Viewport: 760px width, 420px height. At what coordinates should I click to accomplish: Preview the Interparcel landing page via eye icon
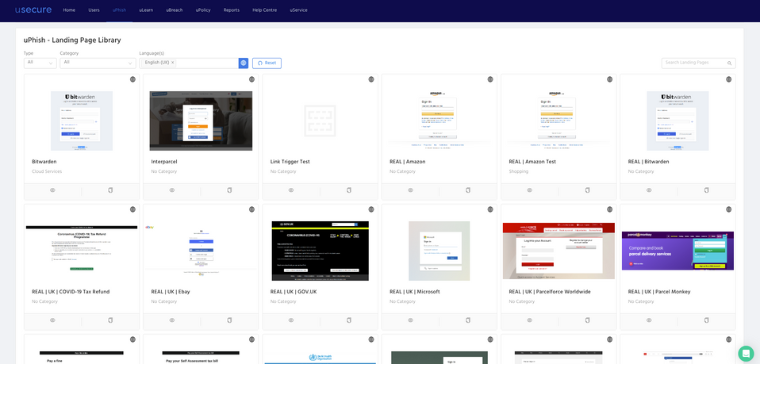click(172, 190)
